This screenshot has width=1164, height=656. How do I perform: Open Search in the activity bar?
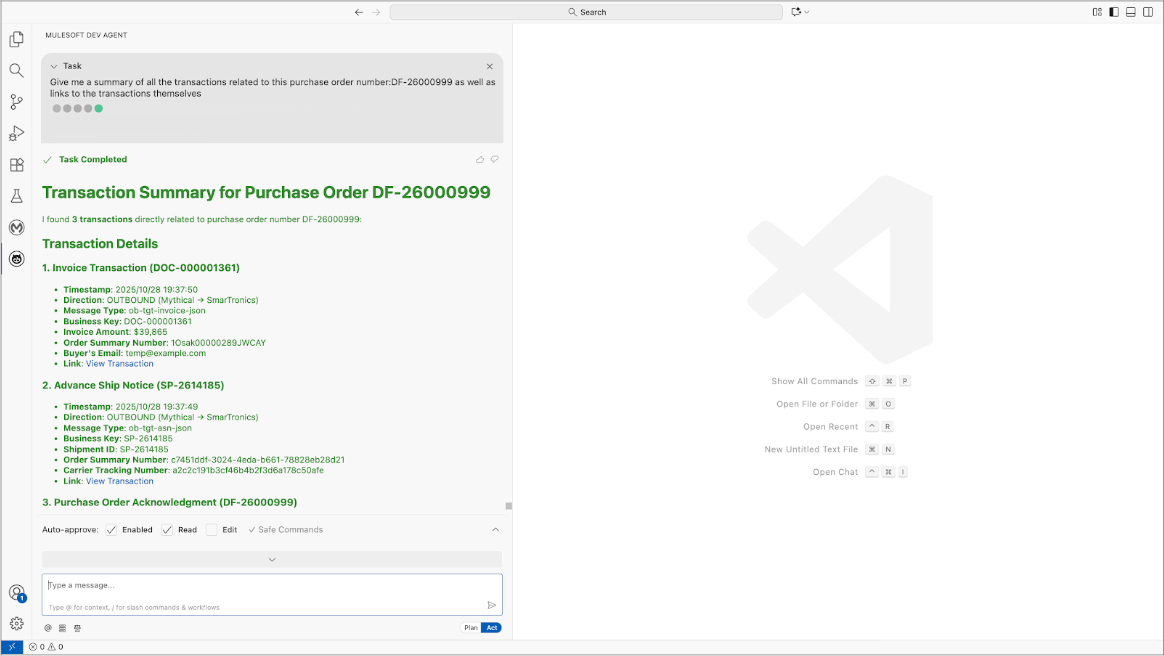tap(16, 70)
